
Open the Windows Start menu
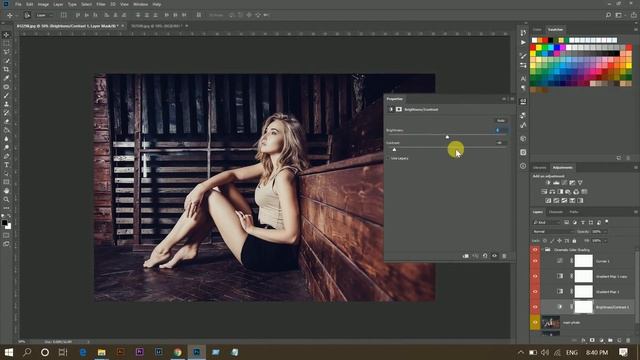click(9, 352)
